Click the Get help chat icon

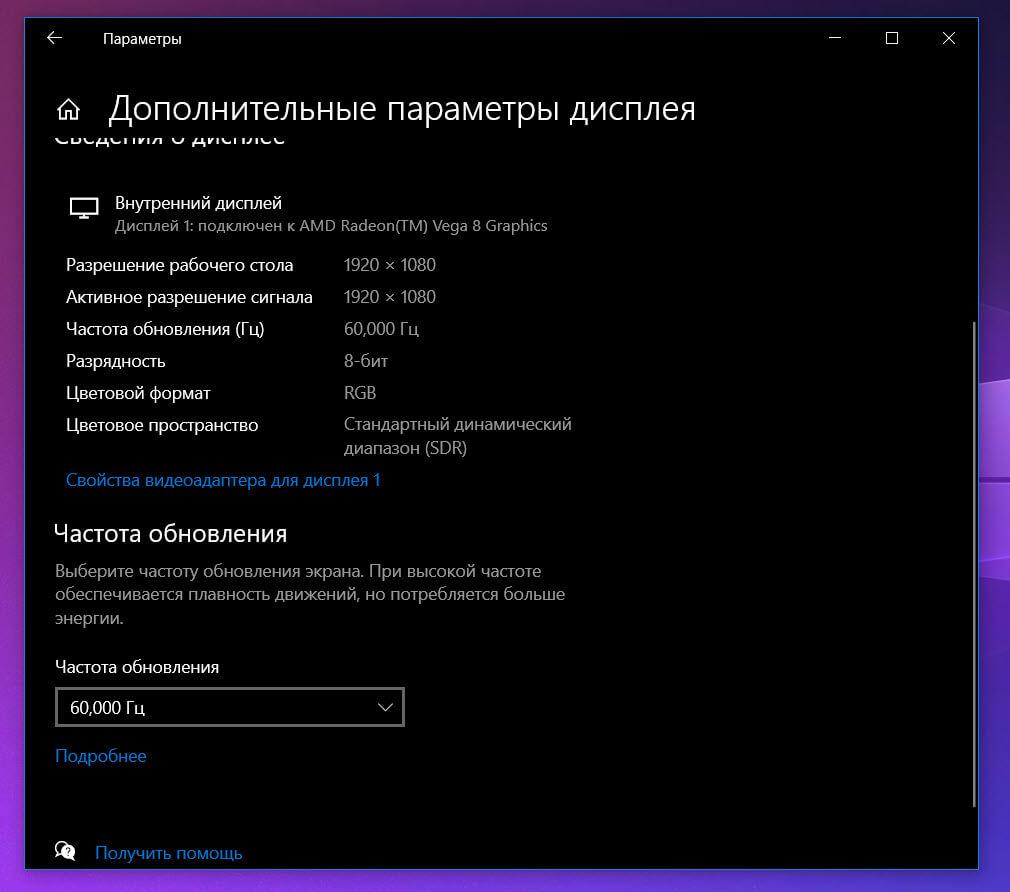65,851
